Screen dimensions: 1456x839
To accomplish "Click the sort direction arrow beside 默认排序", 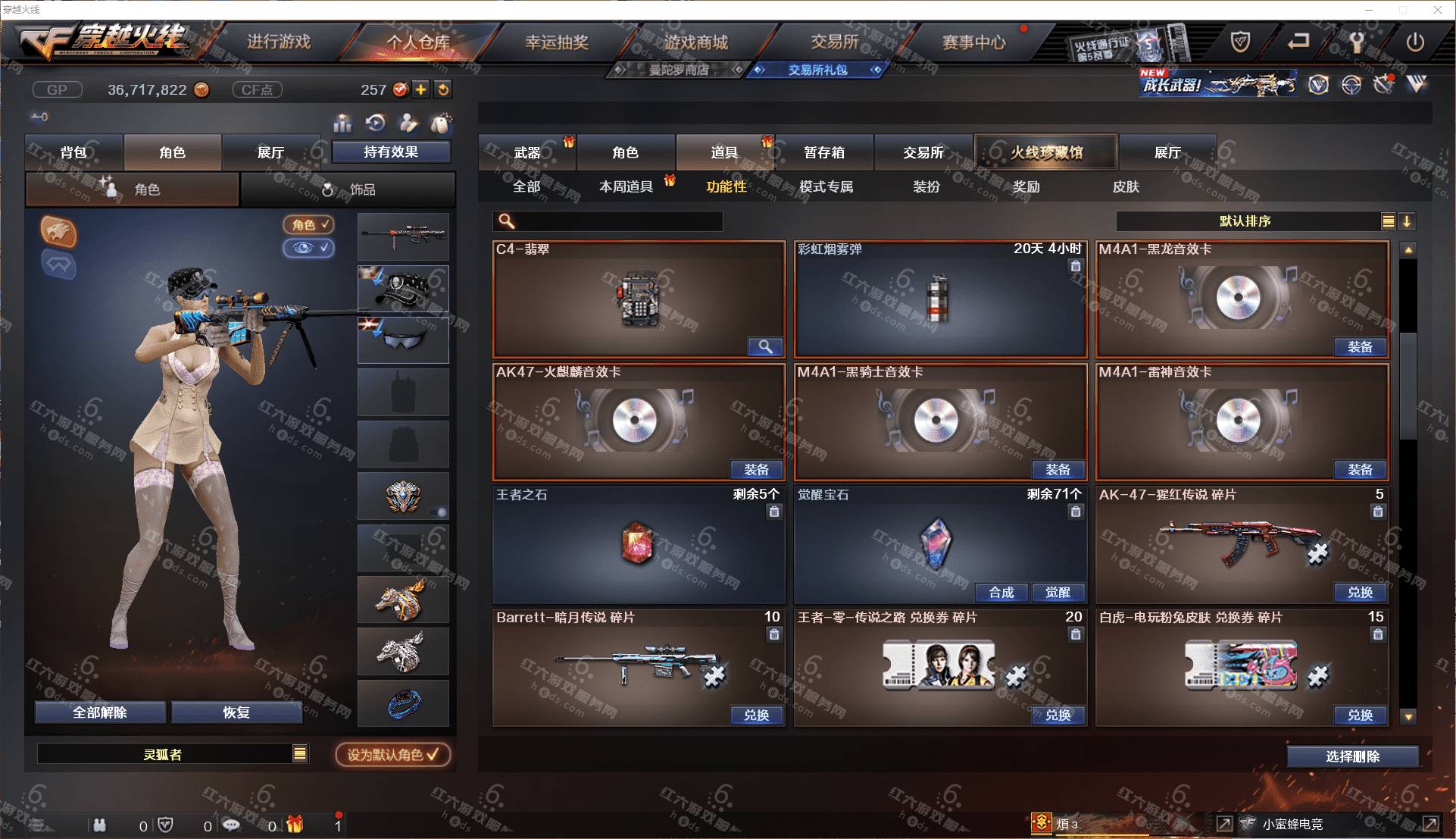I will 1407,221.
